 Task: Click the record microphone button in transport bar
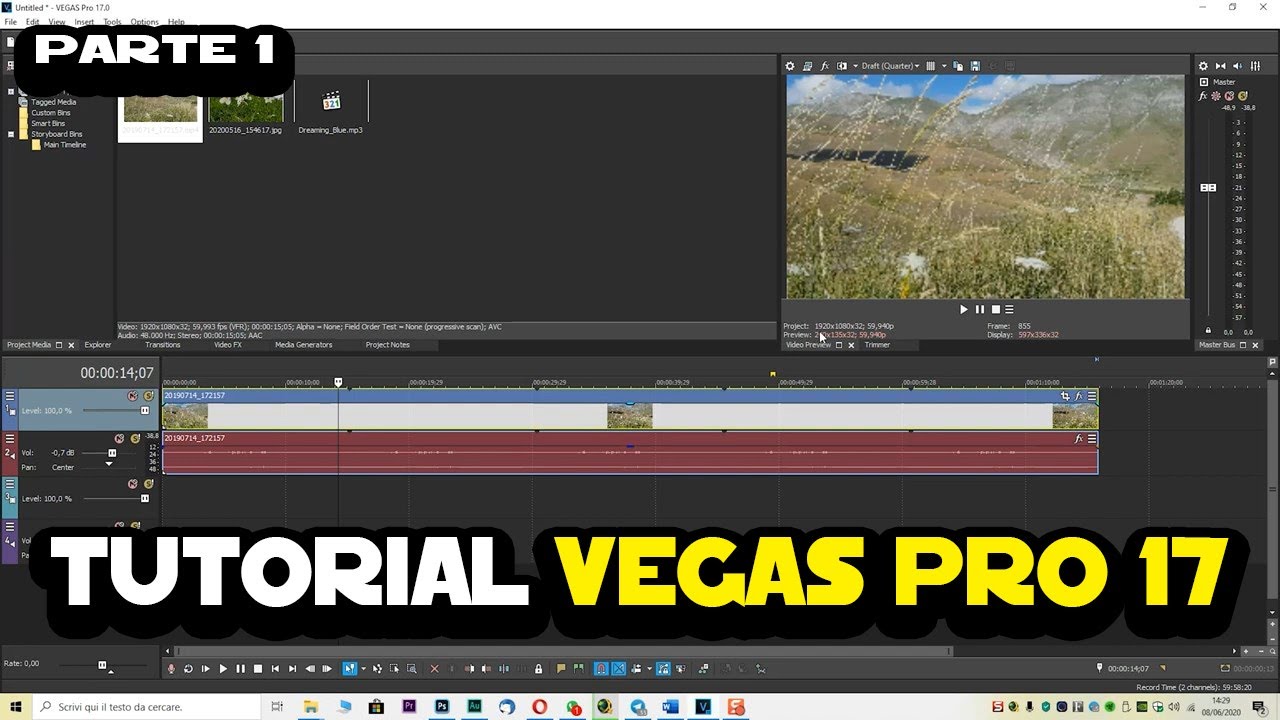(x=171, y=668)
